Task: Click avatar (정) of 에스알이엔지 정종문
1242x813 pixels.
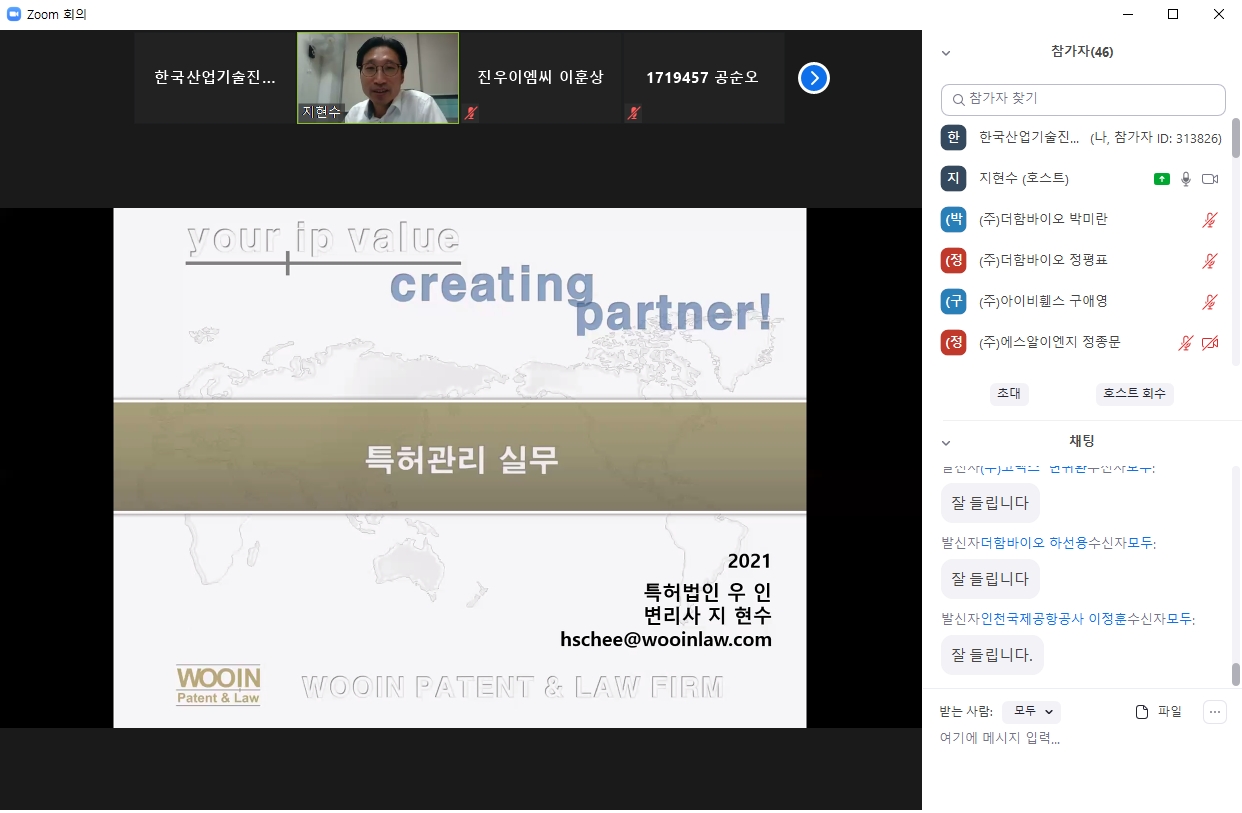Action: click(x=953, y=343)
